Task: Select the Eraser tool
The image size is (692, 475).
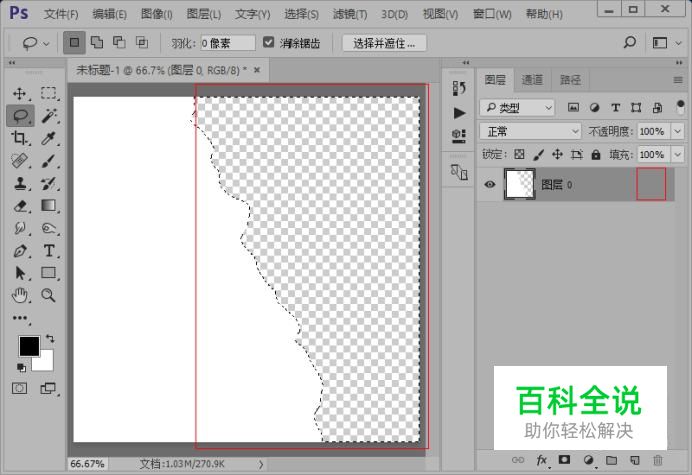Action: (19, 206)
